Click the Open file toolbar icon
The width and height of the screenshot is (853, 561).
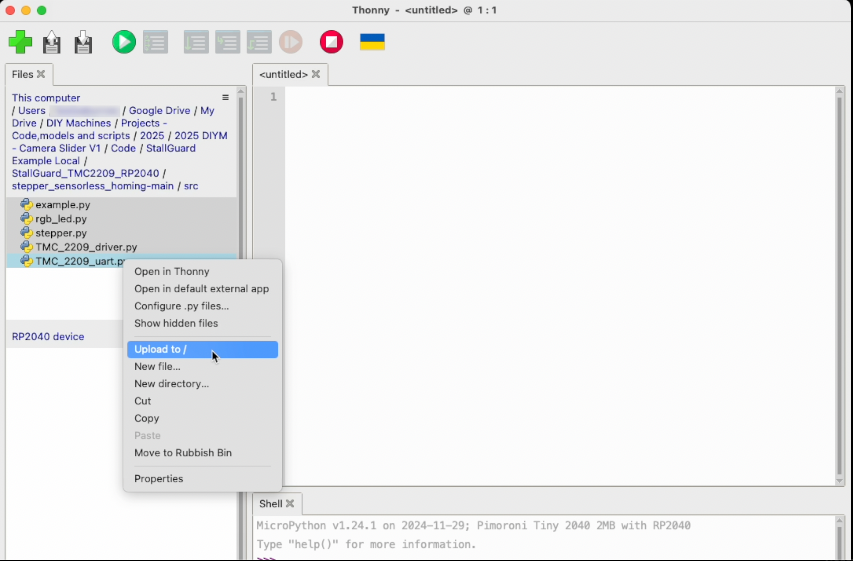coord(52,42)
